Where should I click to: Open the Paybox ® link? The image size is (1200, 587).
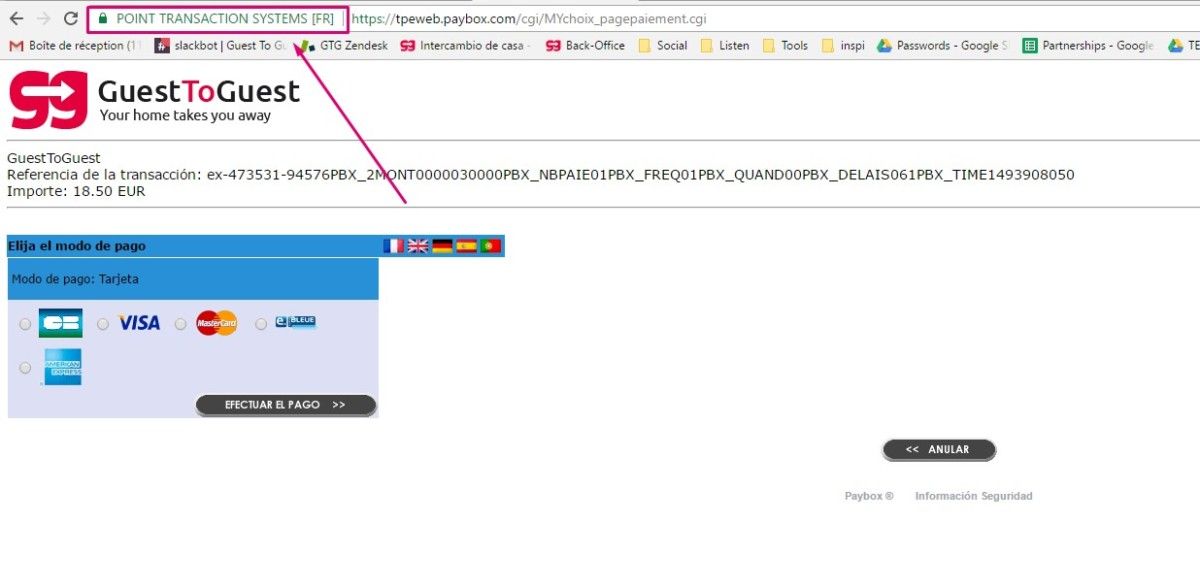(x=869, y=496)
